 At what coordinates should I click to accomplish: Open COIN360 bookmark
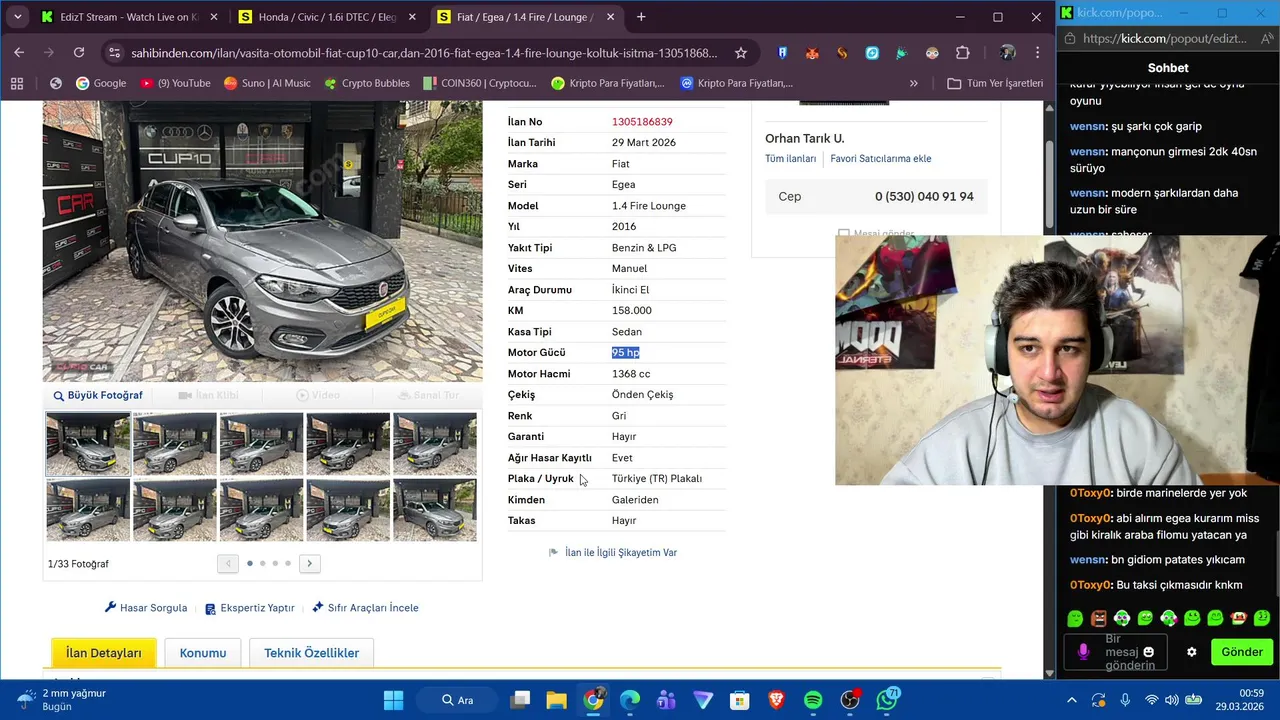pos(479,83)
